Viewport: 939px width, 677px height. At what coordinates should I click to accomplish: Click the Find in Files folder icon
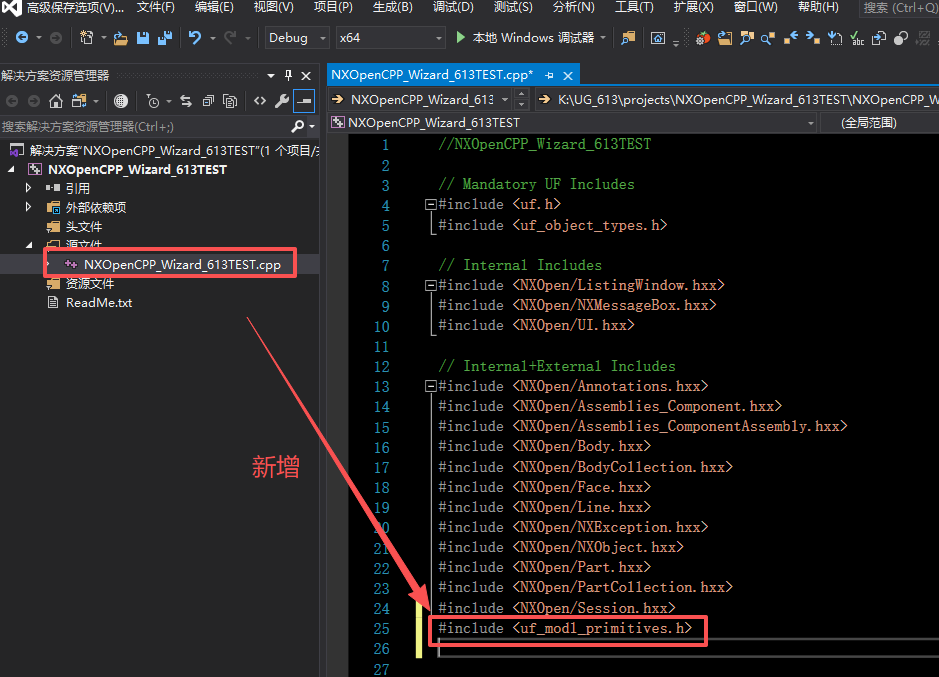tap(628, 38)
